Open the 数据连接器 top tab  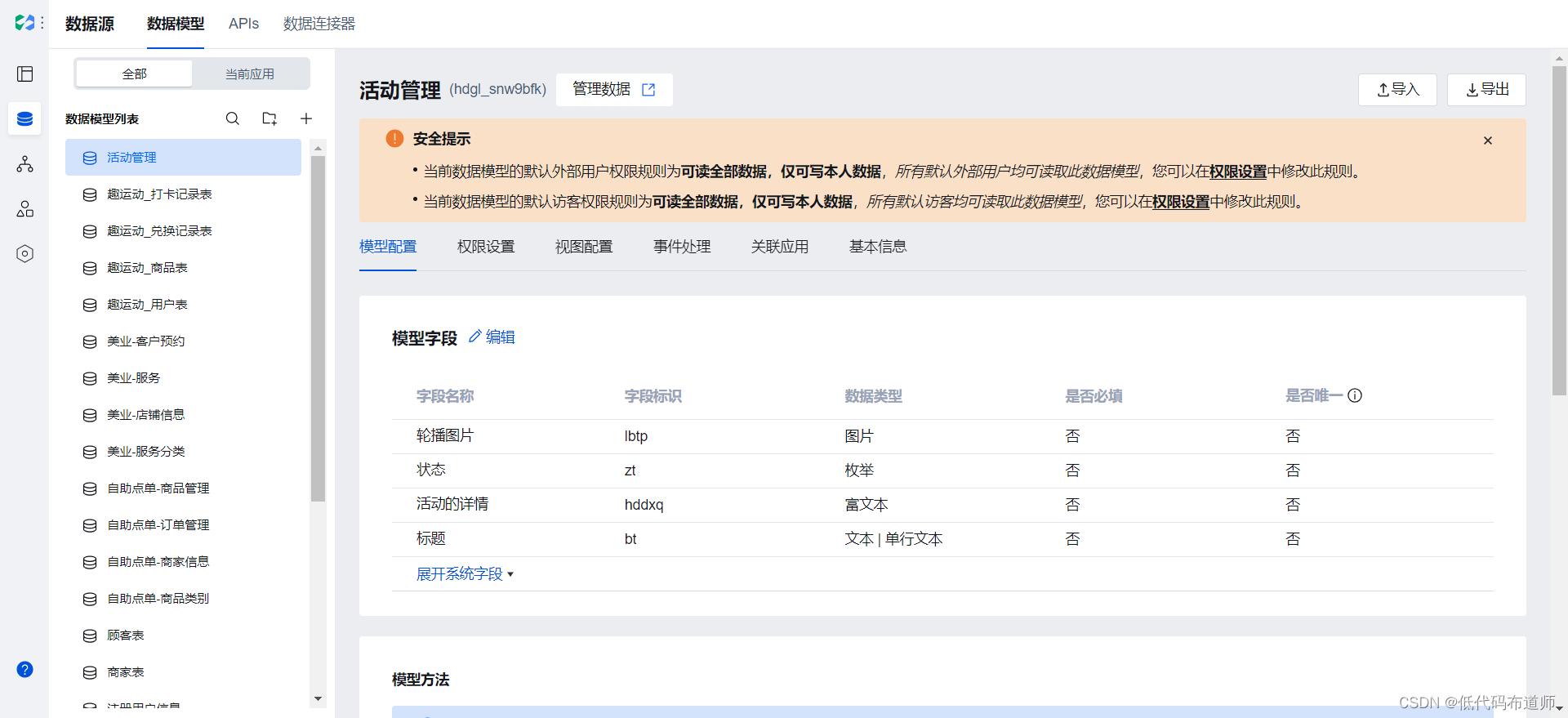(319, 24)
